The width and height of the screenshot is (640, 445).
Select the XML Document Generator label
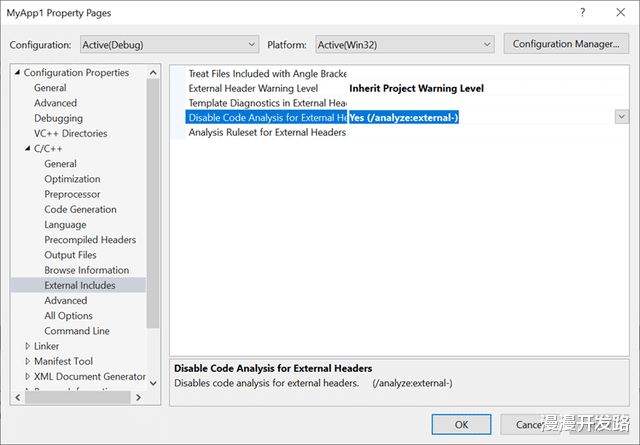coord(89,376)
